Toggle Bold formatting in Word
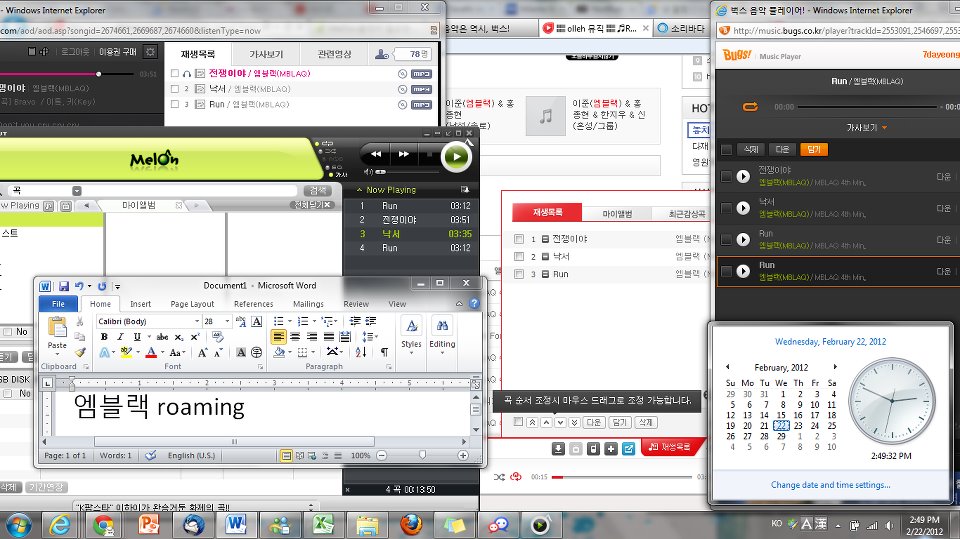Image resolution: width=960 pixels, height=539 pixels. tap(104, 337)
